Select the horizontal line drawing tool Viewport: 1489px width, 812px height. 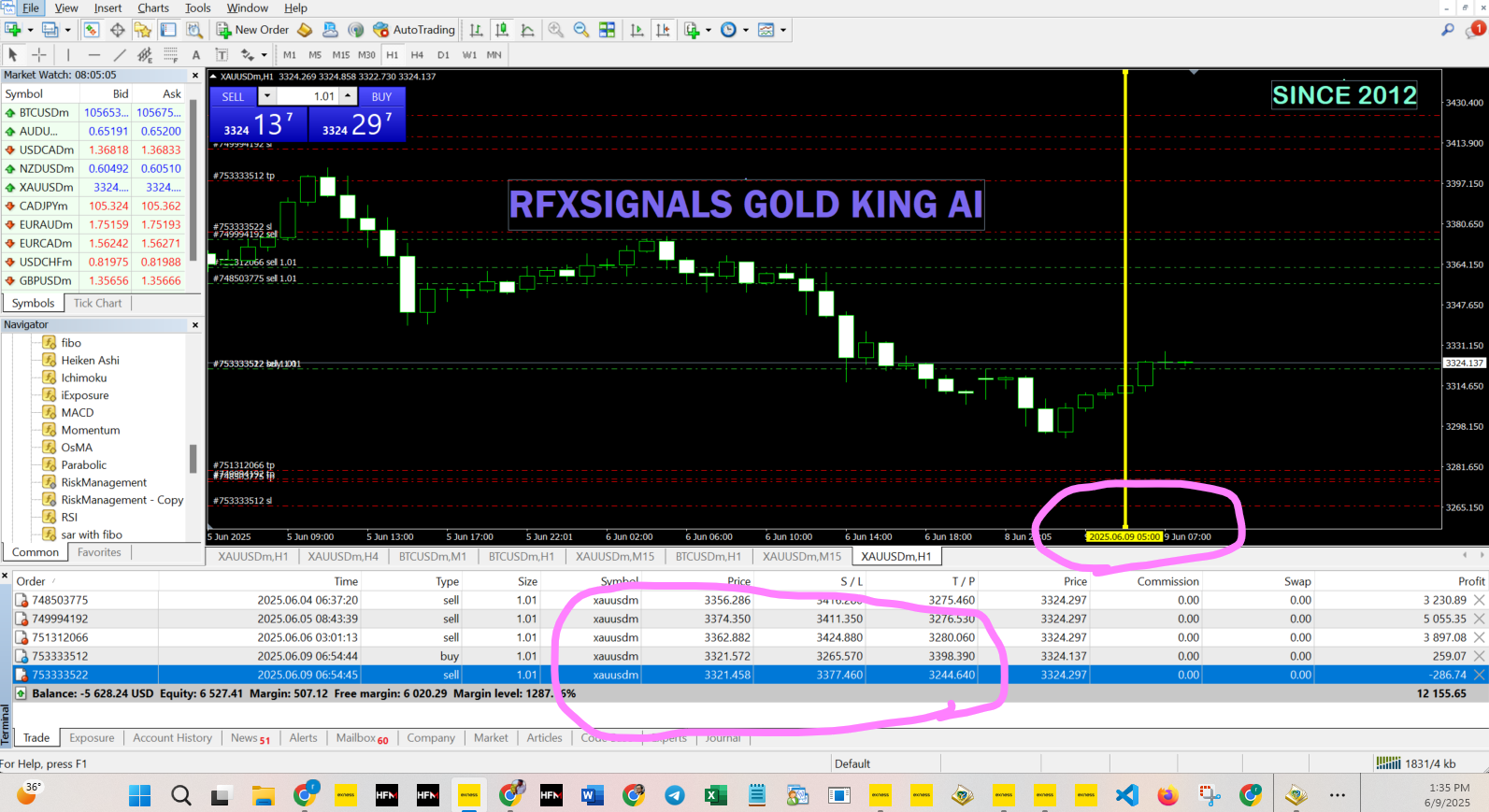93,55
